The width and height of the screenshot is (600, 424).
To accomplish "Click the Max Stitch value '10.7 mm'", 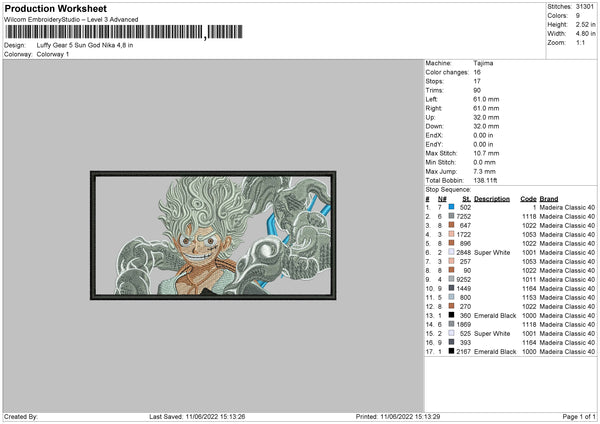I will [486, 153].
